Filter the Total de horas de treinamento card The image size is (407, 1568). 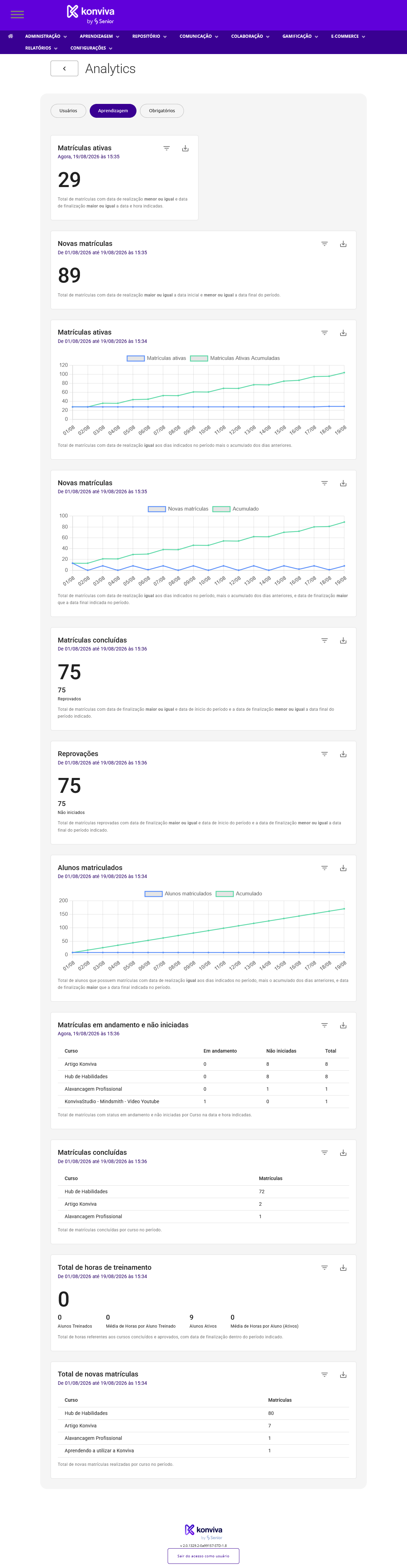click(325, 1267)
